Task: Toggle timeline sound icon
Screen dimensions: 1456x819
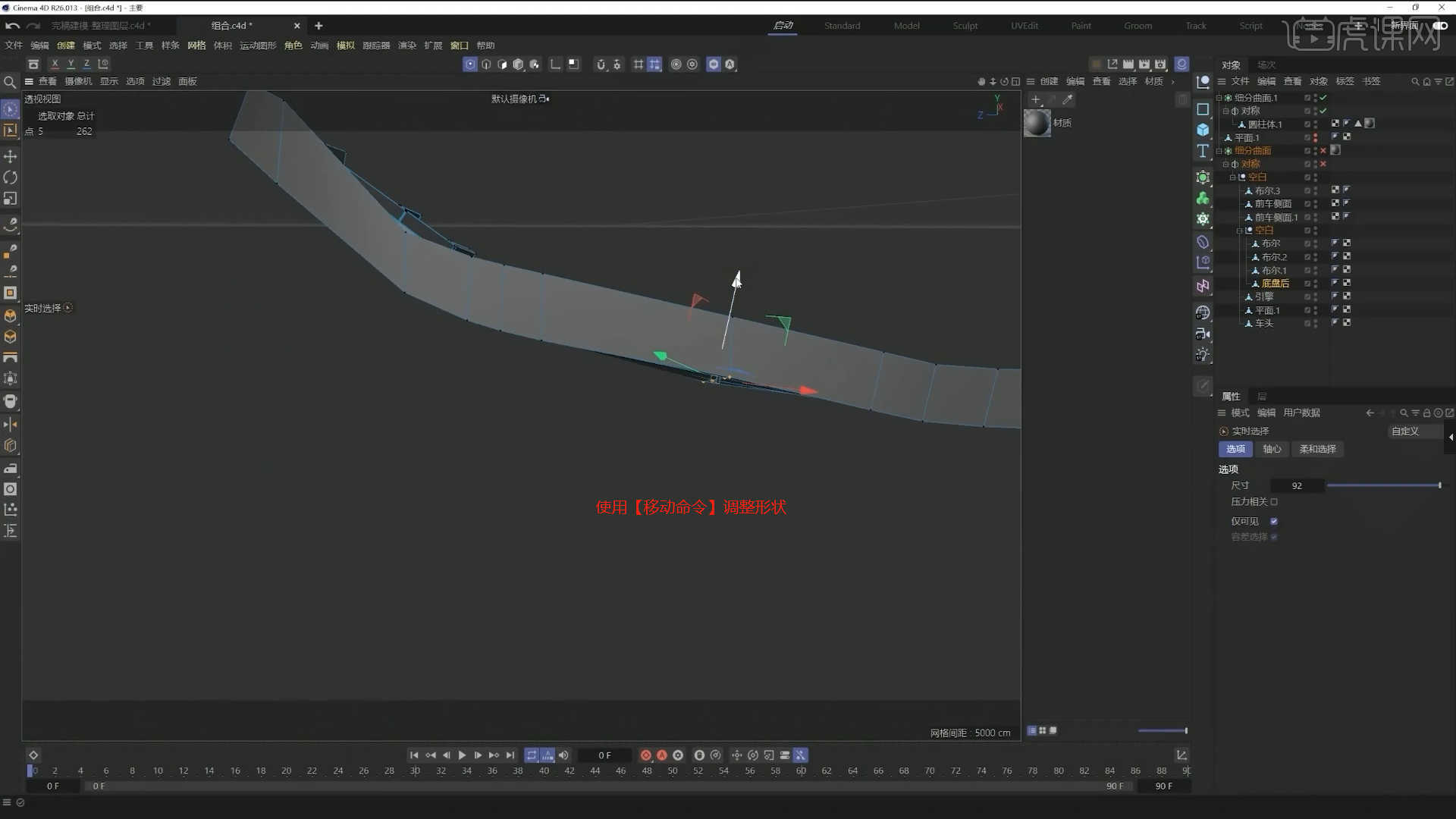Action: tap(563, 755)
